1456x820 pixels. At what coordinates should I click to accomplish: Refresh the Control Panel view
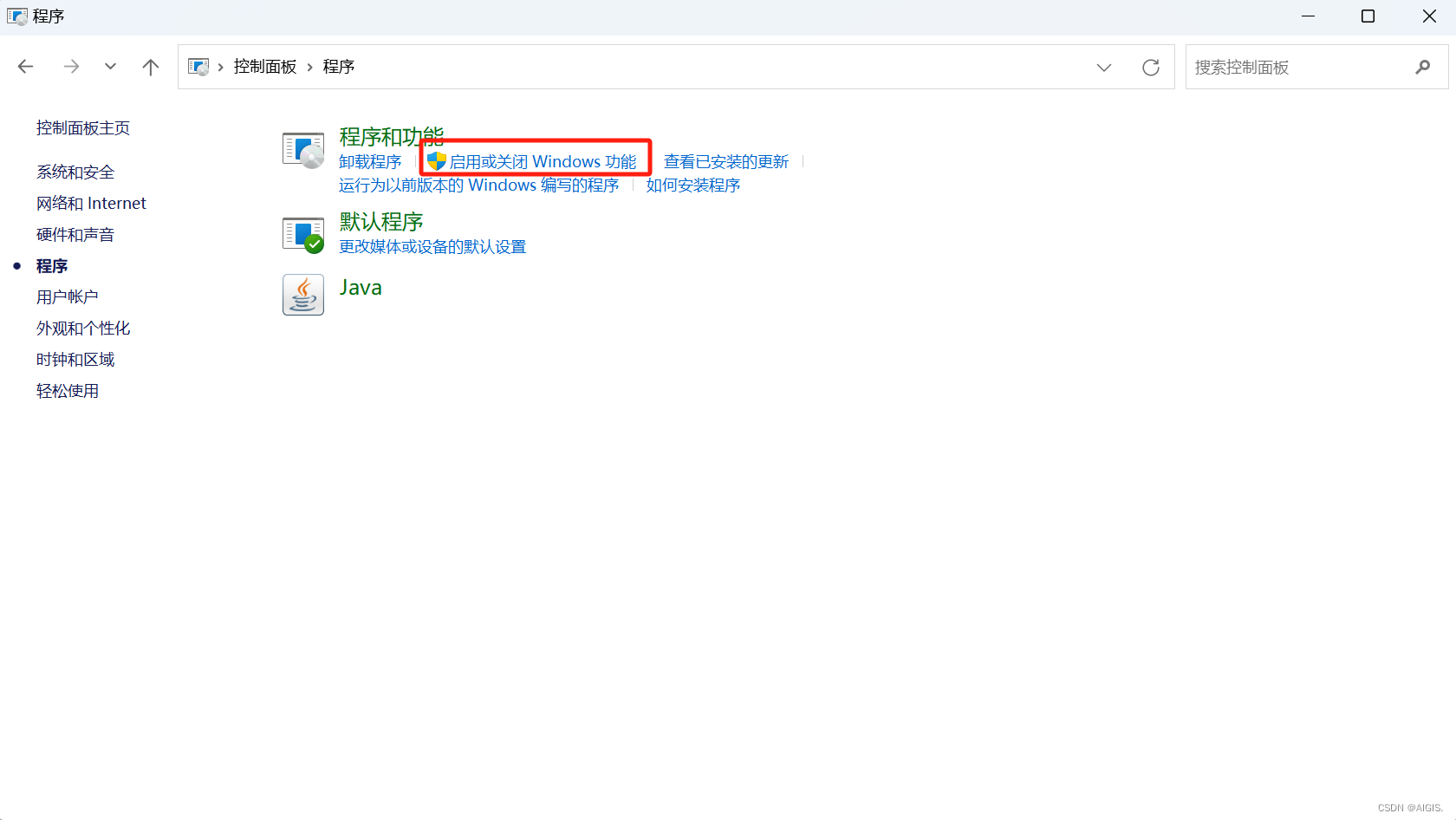tap(1151, 68)
